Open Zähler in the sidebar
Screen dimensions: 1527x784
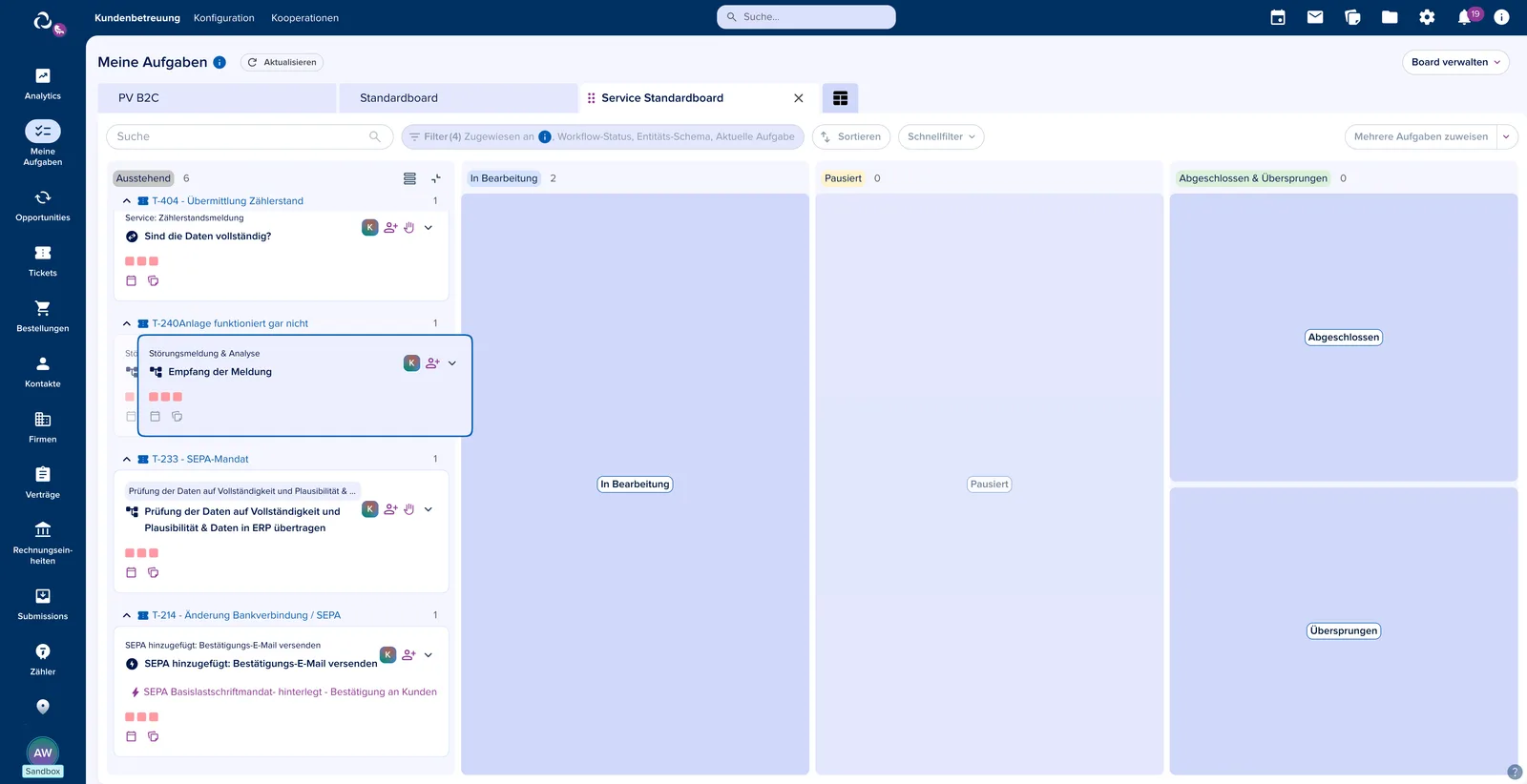point(43,659)
